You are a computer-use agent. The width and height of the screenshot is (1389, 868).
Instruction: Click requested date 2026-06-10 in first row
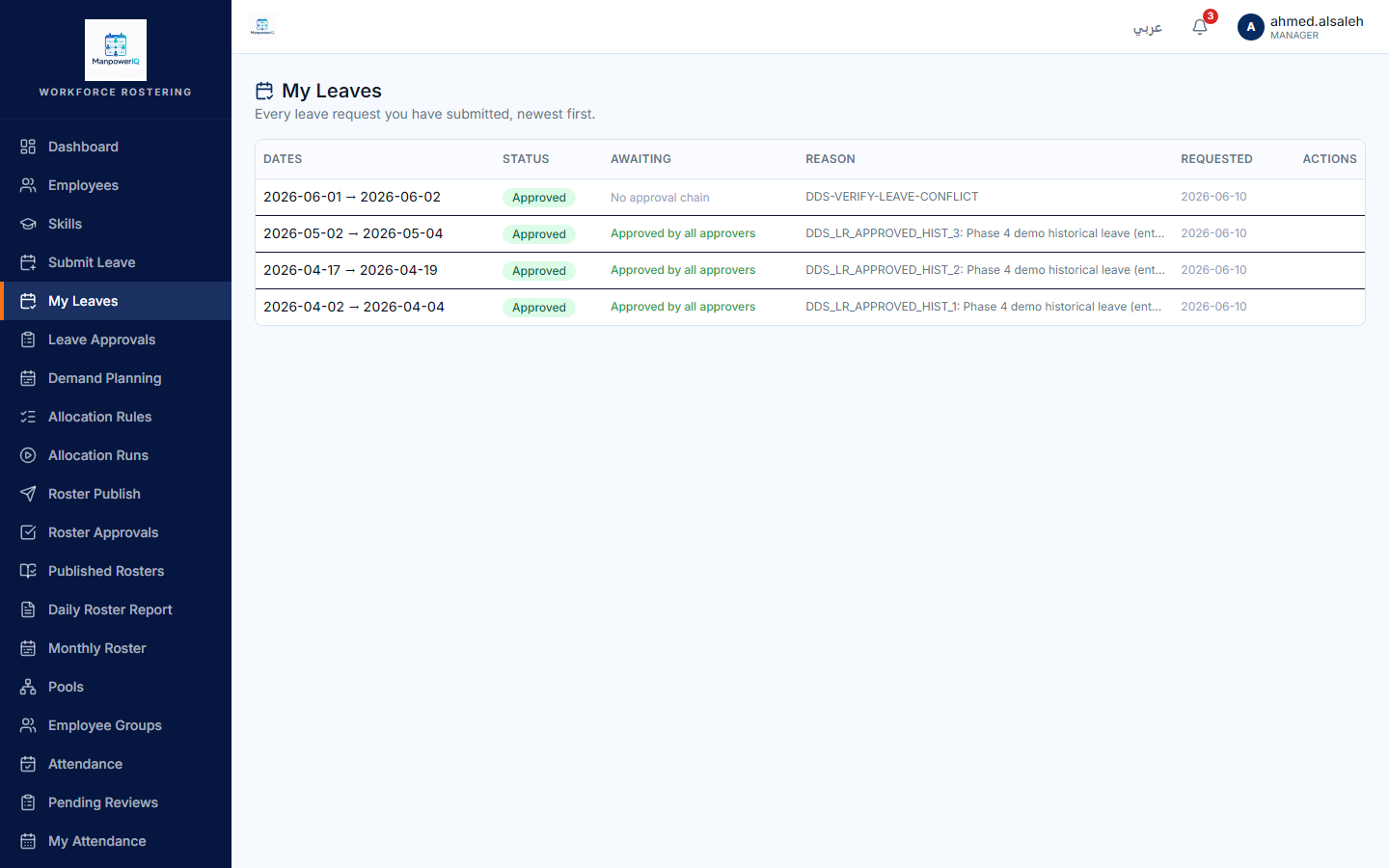(1213, 197)
